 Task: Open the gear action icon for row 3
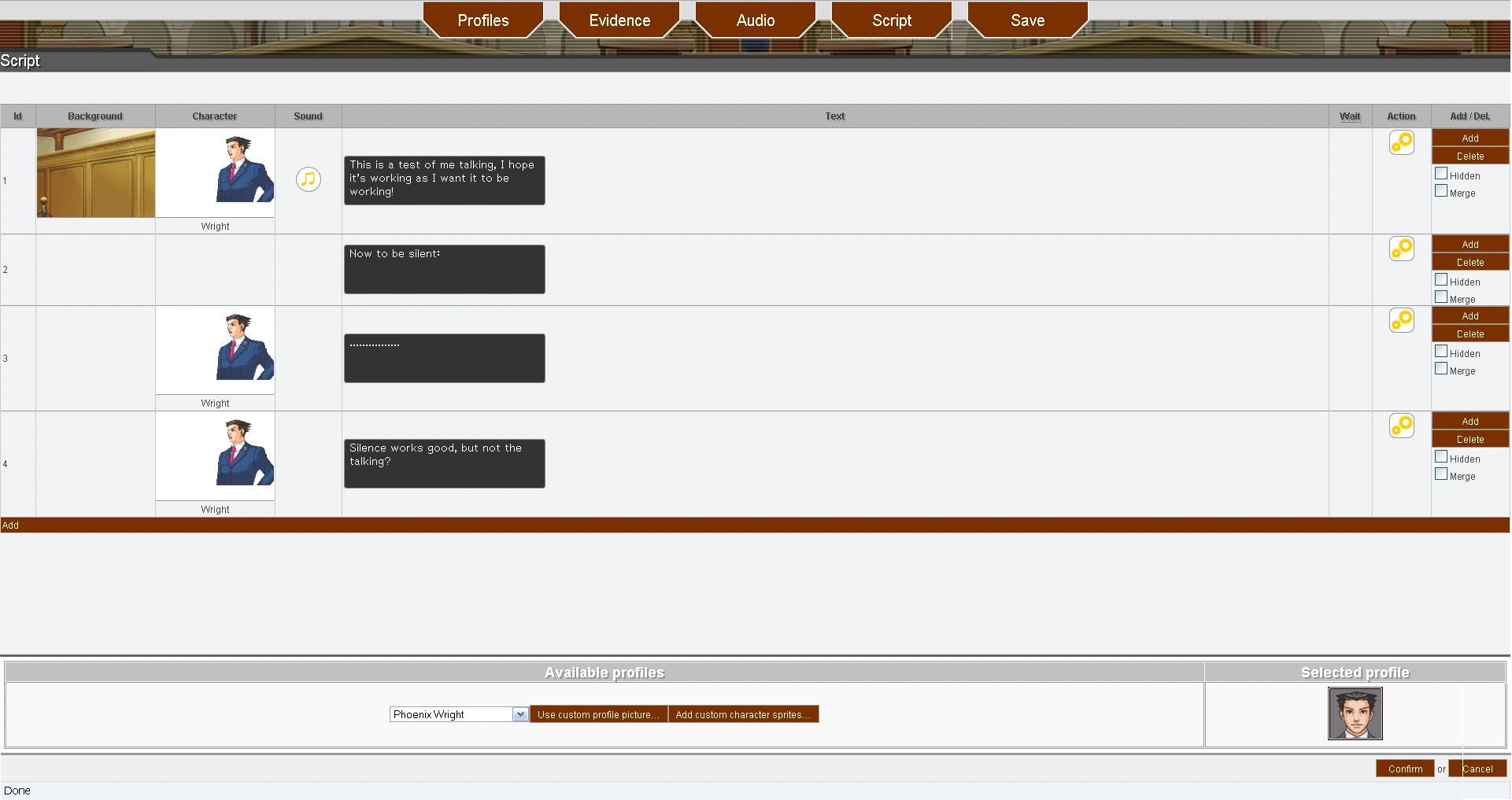click(x=1401, y=320)
